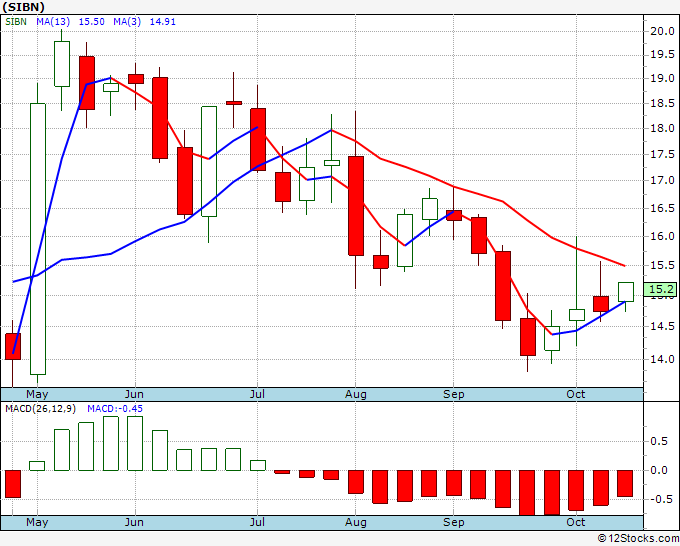Click Jul on the price chart axis

point(257,394)
